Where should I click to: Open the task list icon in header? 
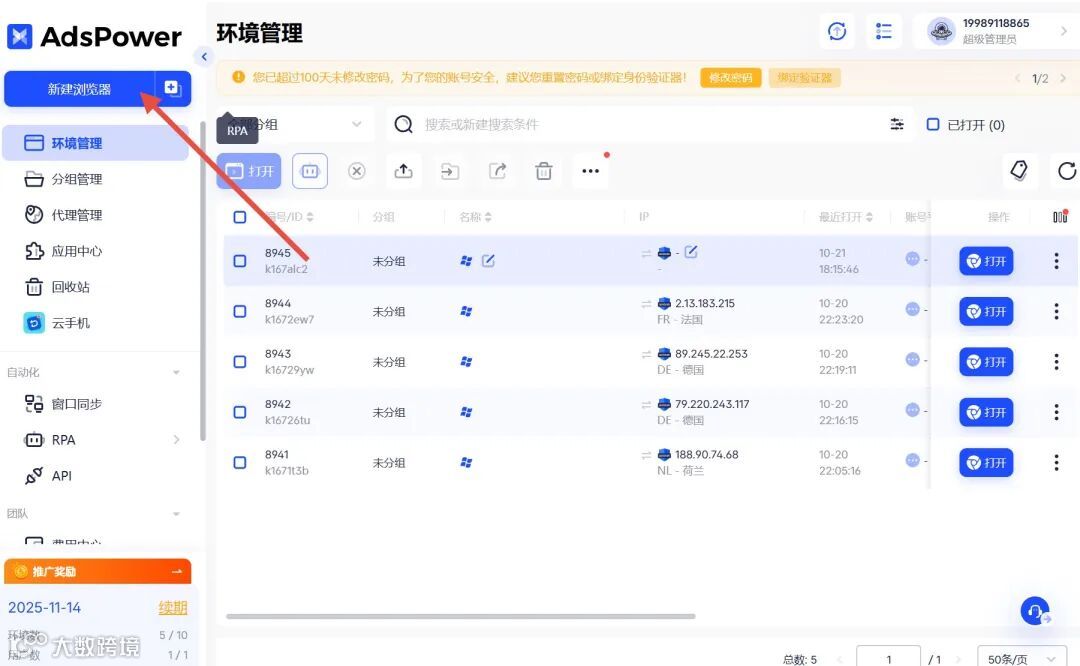click(x=884, y=31)
